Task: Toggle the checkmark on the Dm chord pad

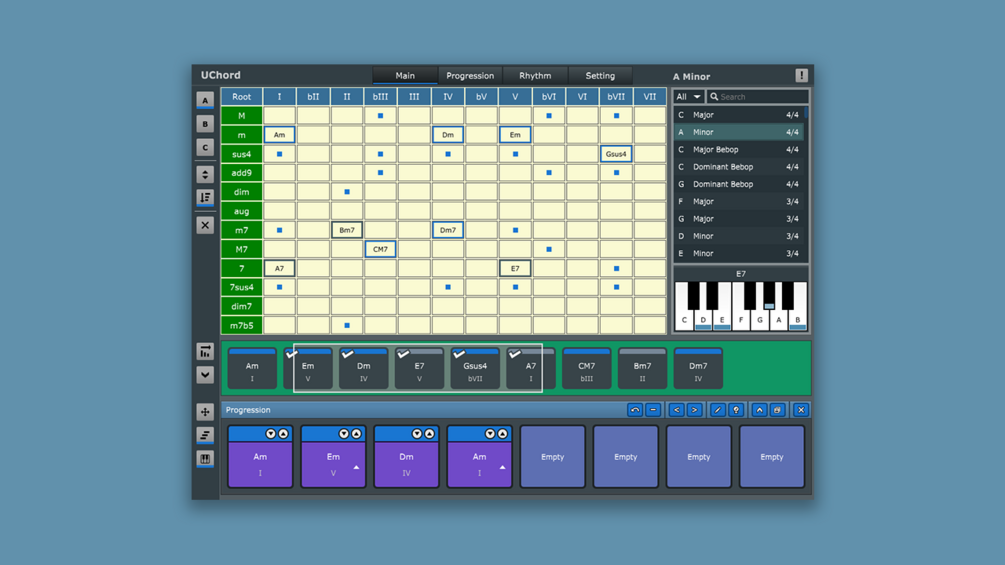Action: tap(347, 354)
